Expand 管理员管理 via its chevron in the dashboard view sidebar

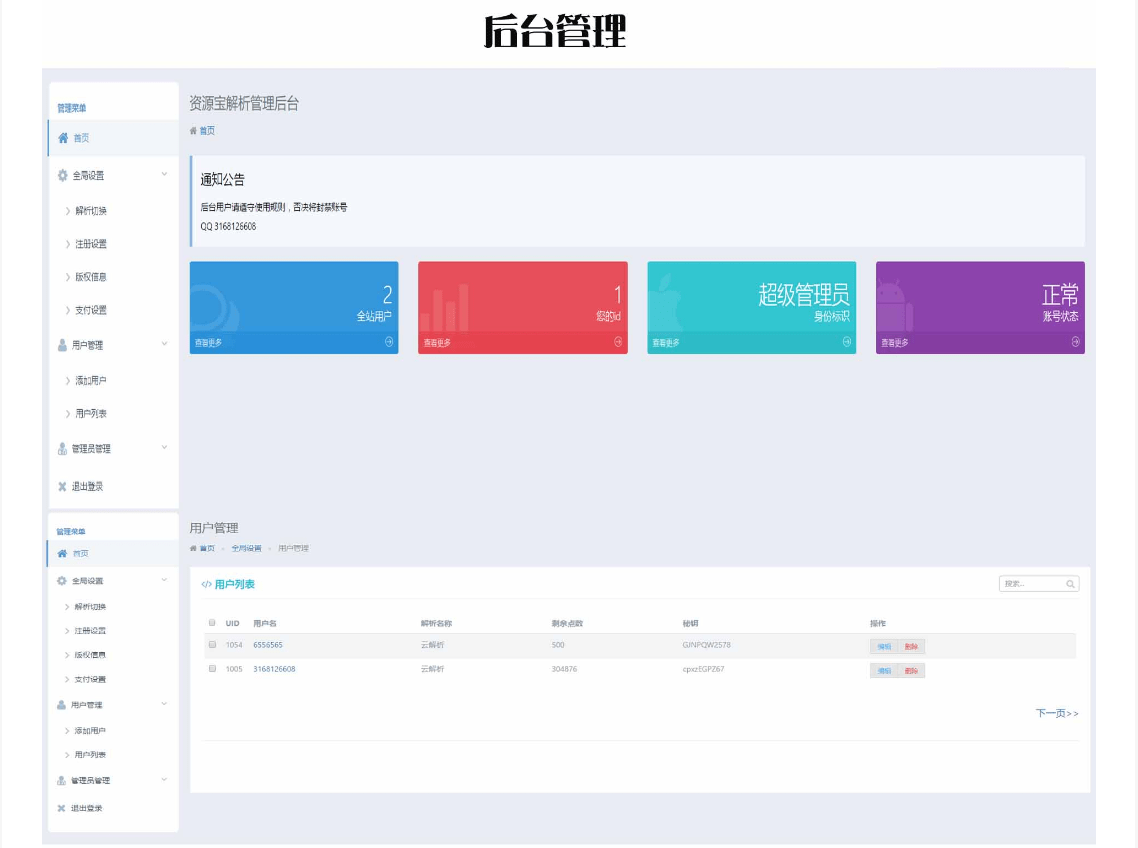coord(165,447)
